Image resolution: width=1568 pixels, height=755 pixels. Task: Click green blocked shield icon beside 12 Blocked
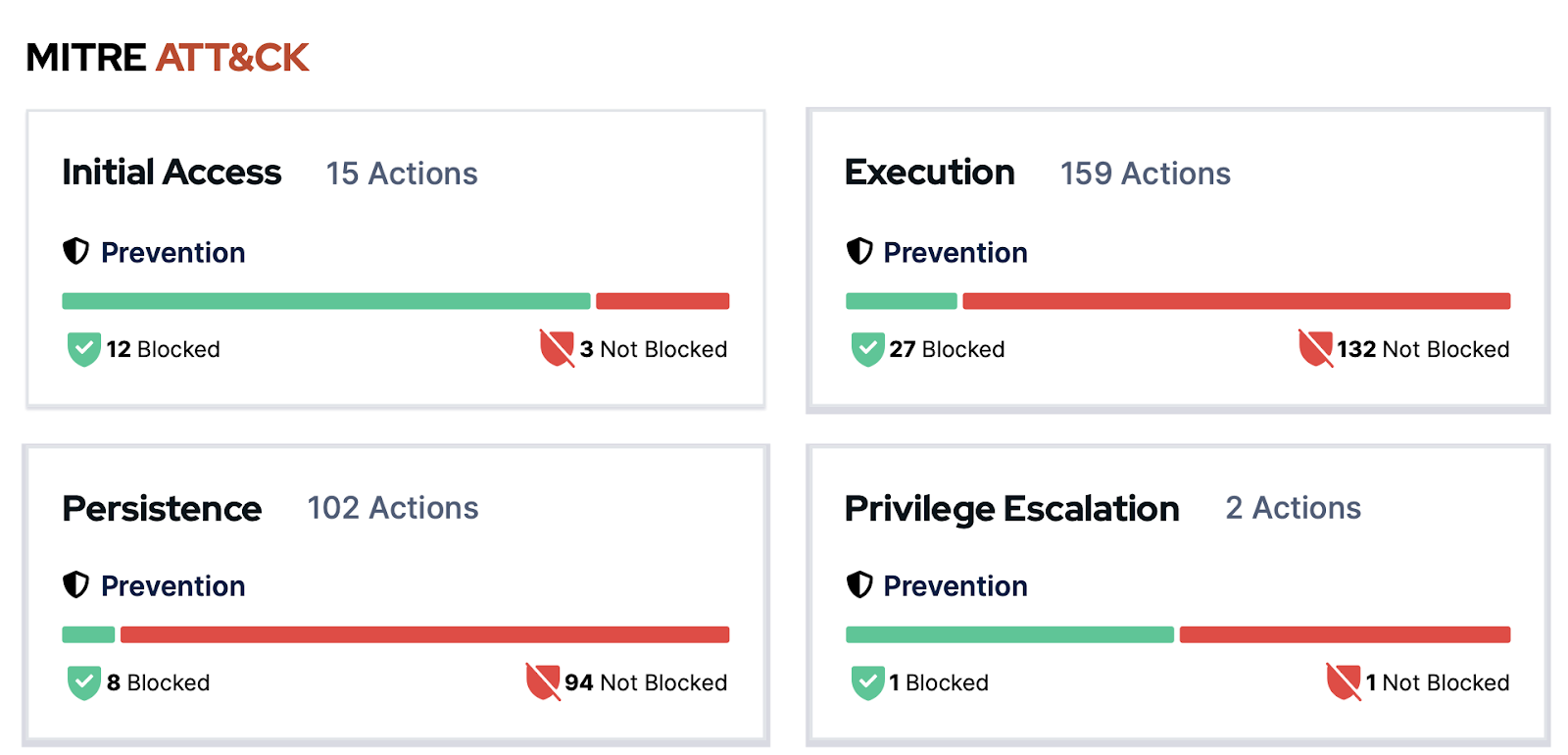[x=84, y=349]
